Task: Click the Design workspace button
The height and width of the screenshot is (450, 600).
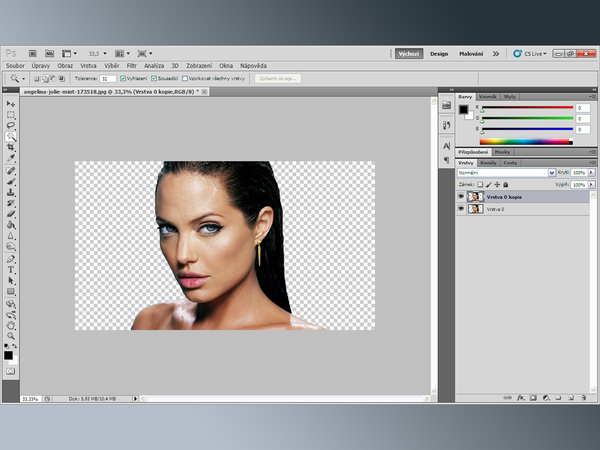Action: [x=439, y=53]
